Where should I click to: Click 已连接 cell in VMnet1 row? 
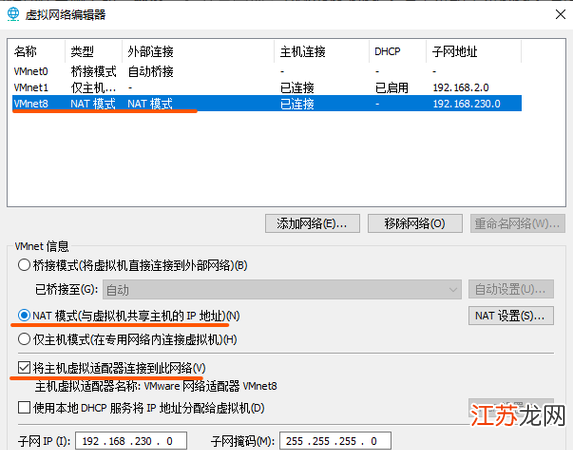pyautogui.click(x=297, y=88)
